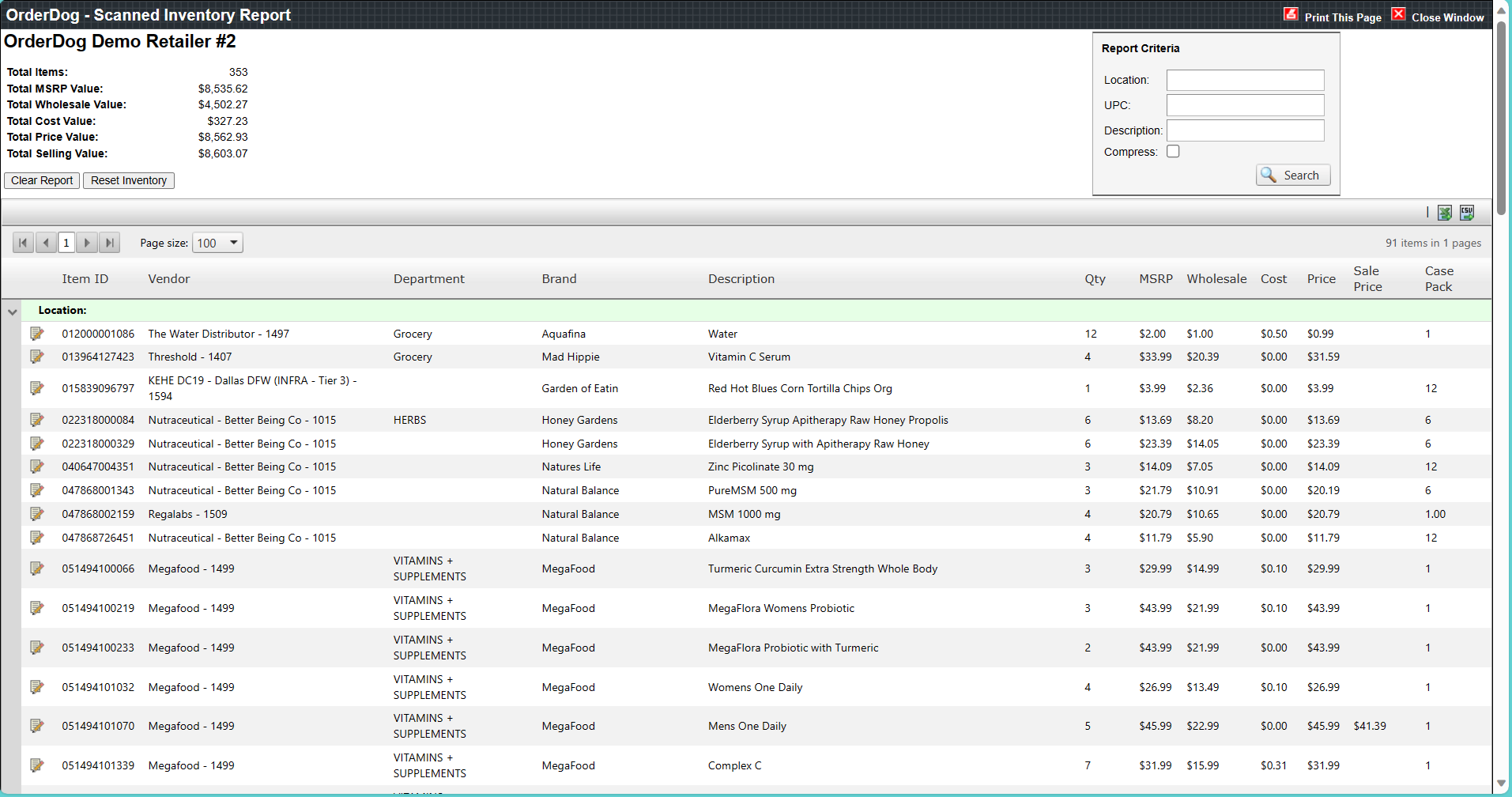Sort by MSRP column header
The width and height of the screenshot is (1512, 797).
(x=1156, y=279)
